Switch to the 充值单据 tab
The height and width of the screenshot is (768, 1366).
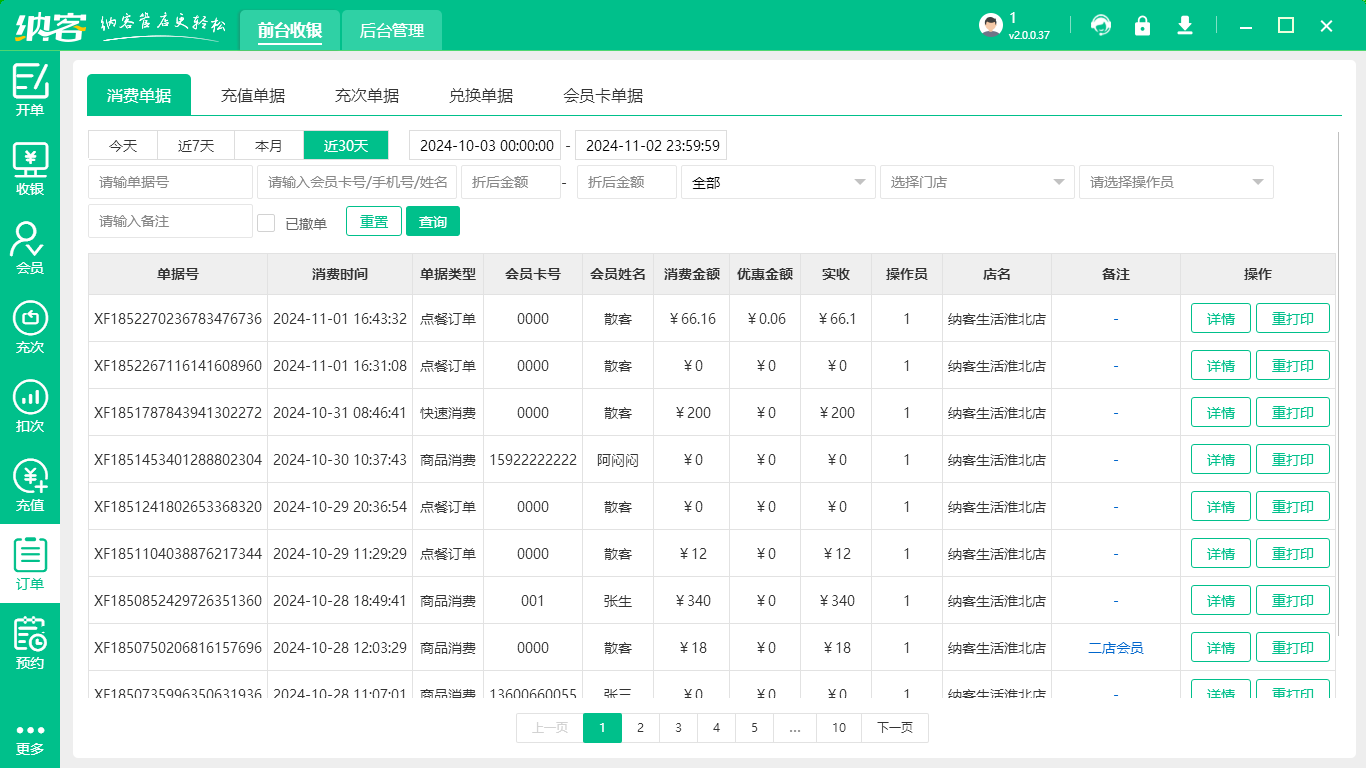253,96
